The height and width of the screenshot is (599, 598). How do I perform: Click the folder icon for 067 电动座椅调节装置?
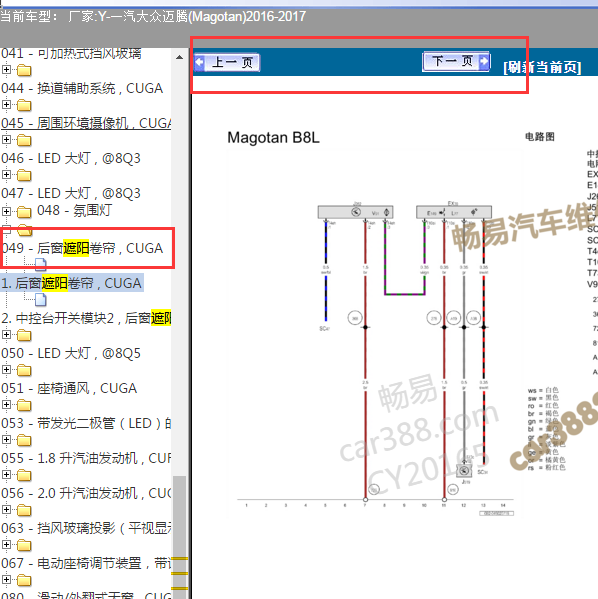coord(24,546)
